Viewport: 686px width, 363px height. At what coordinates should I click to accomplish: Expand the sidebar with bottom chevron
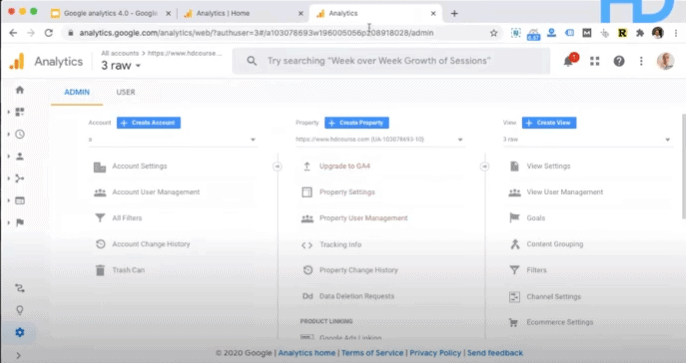pos(18,356)
